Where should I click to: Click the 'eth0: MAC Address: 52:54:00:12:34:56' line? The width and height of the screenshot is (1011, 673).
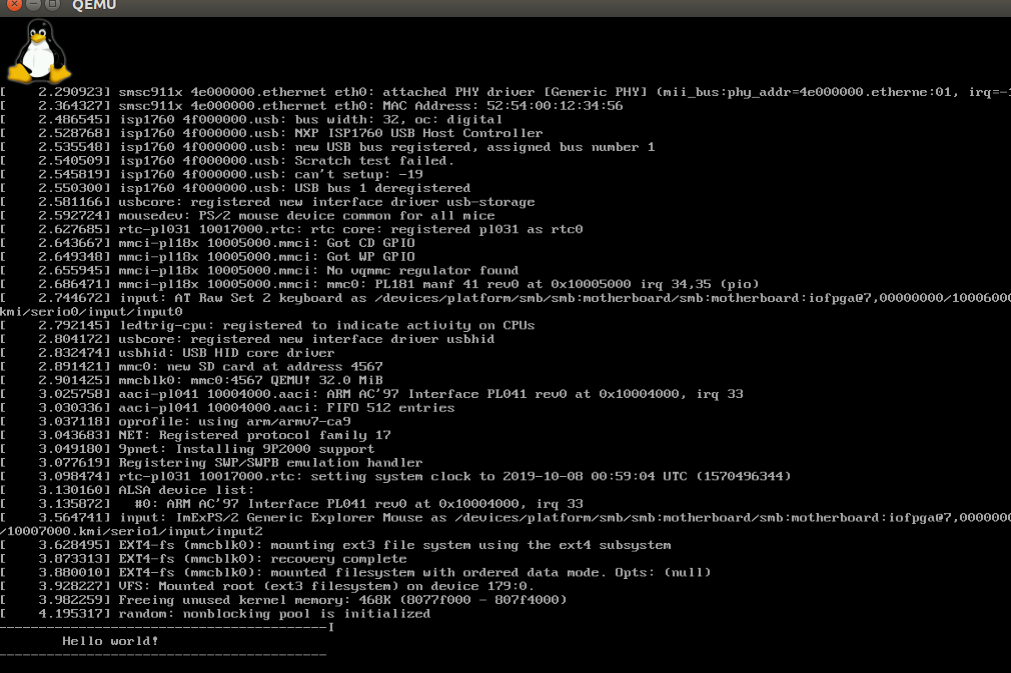coord(311,106)
